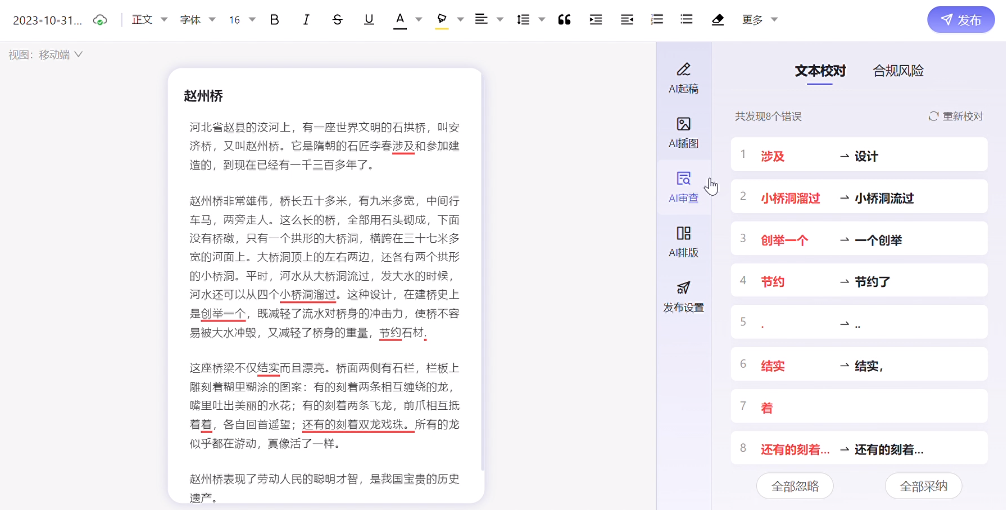
Task: Open the AI插图 illustration tool
Action: pos(683,133)
